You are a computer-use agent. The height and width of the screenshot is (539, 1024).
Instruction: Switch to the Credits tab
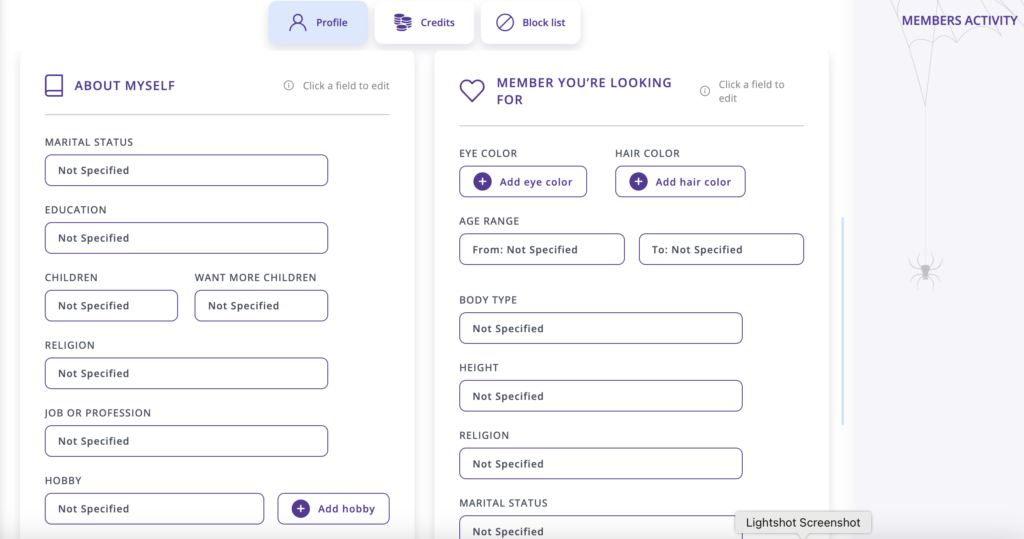point(424,23)
